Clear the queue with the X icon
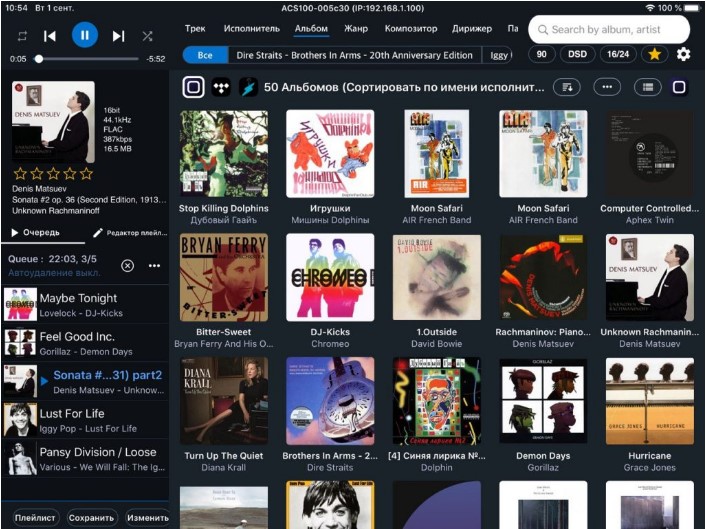 coord(127,266)
